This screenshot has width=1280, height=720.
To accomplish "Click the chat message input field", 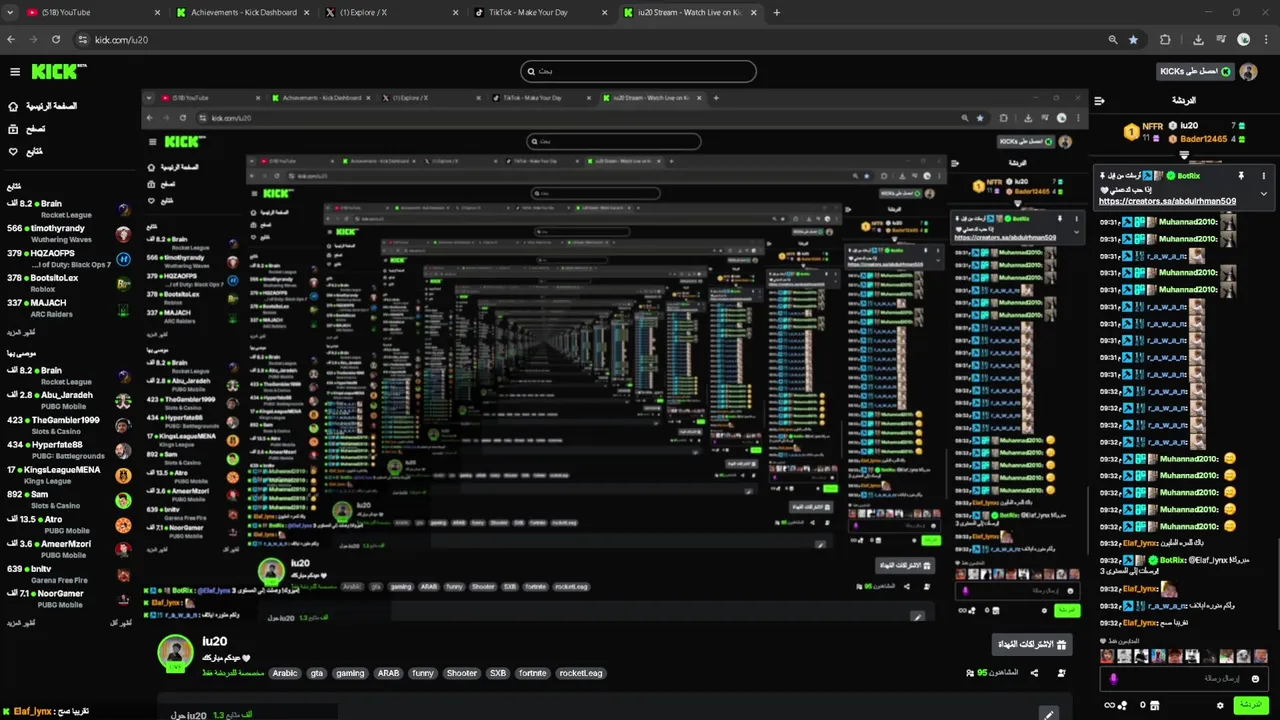I will (1186, 679).
